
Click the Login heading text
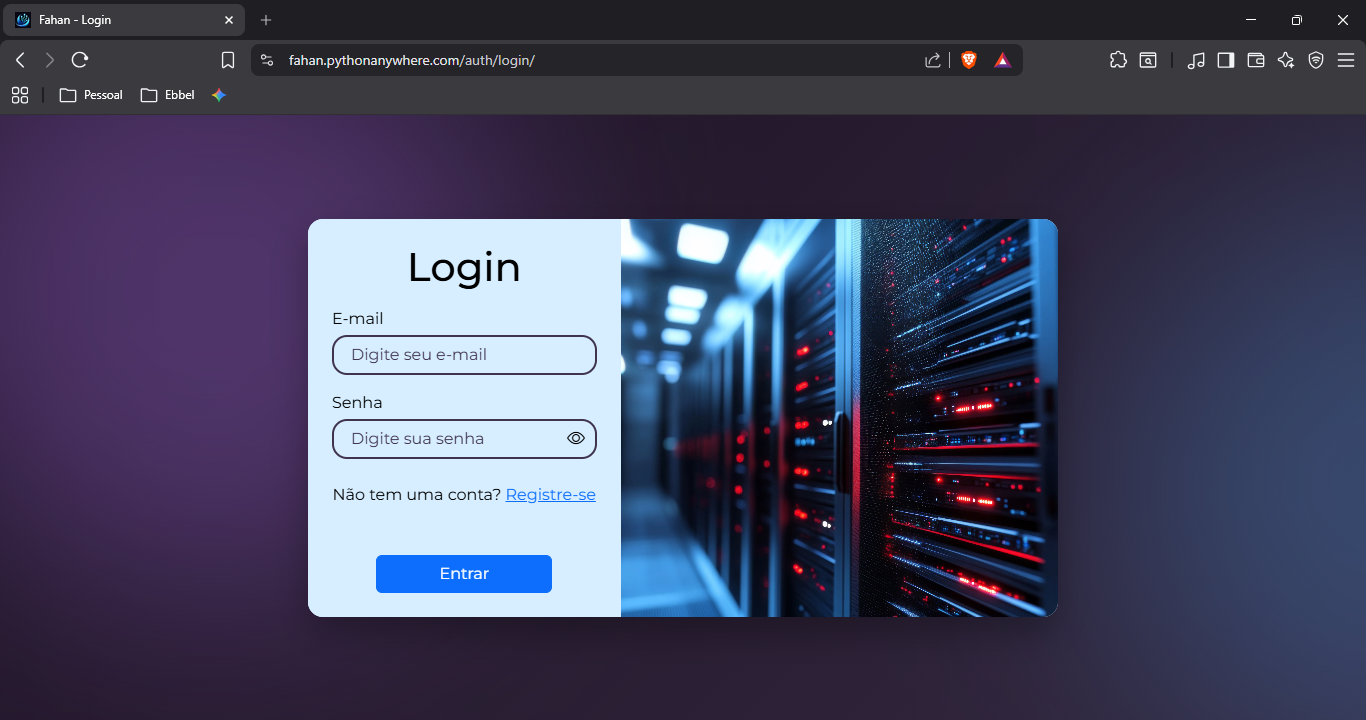(464, 267)
